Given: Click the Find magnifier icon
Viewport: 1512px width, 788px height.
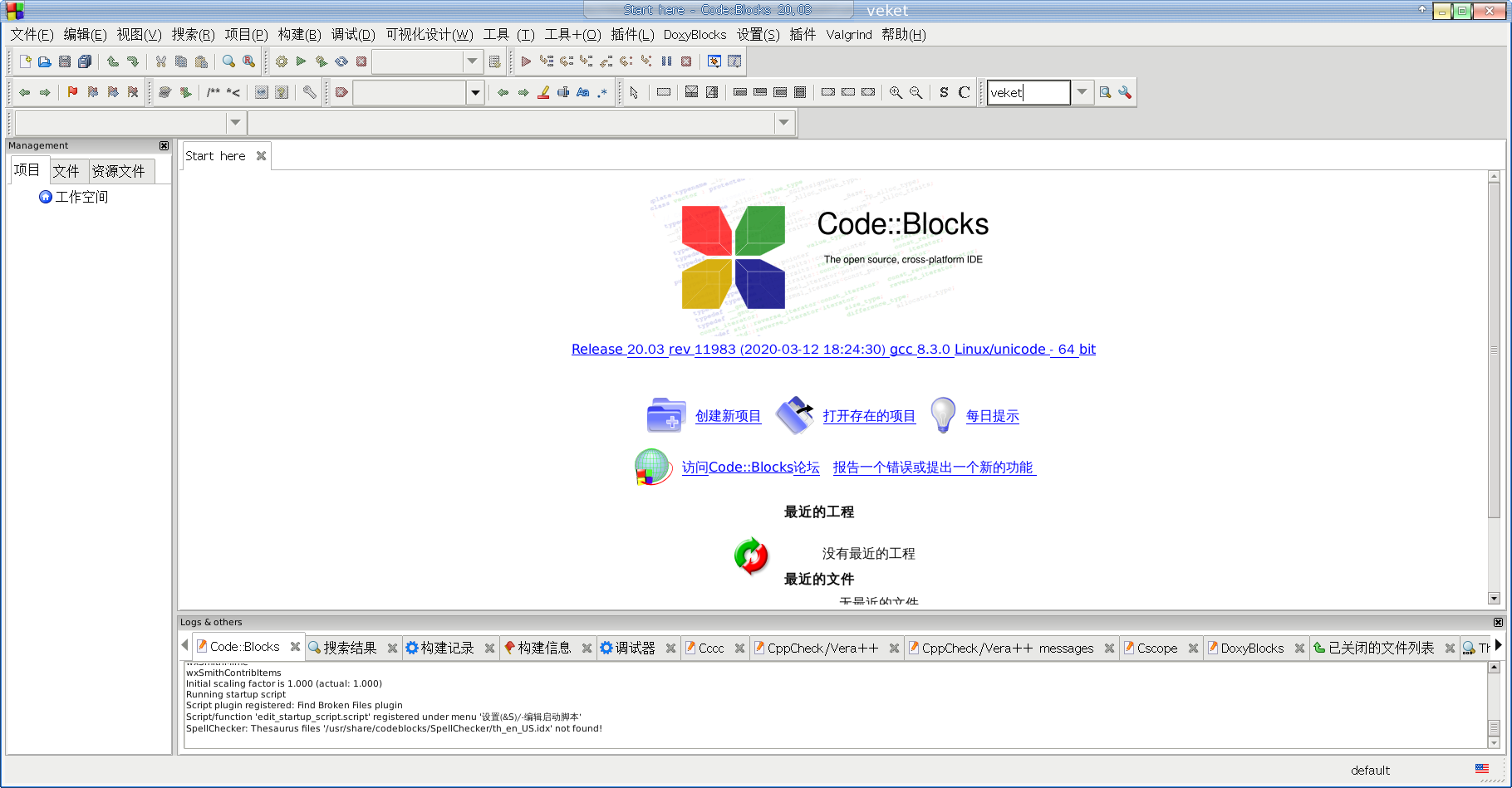Looking at the screenshot, I should [229, 61].
